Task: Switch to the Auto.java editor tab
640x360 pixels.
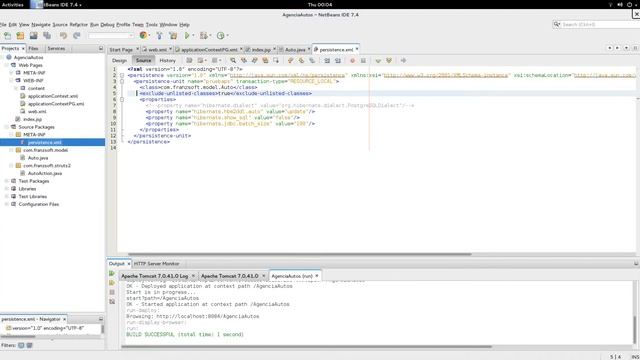Action: (295, 49)
